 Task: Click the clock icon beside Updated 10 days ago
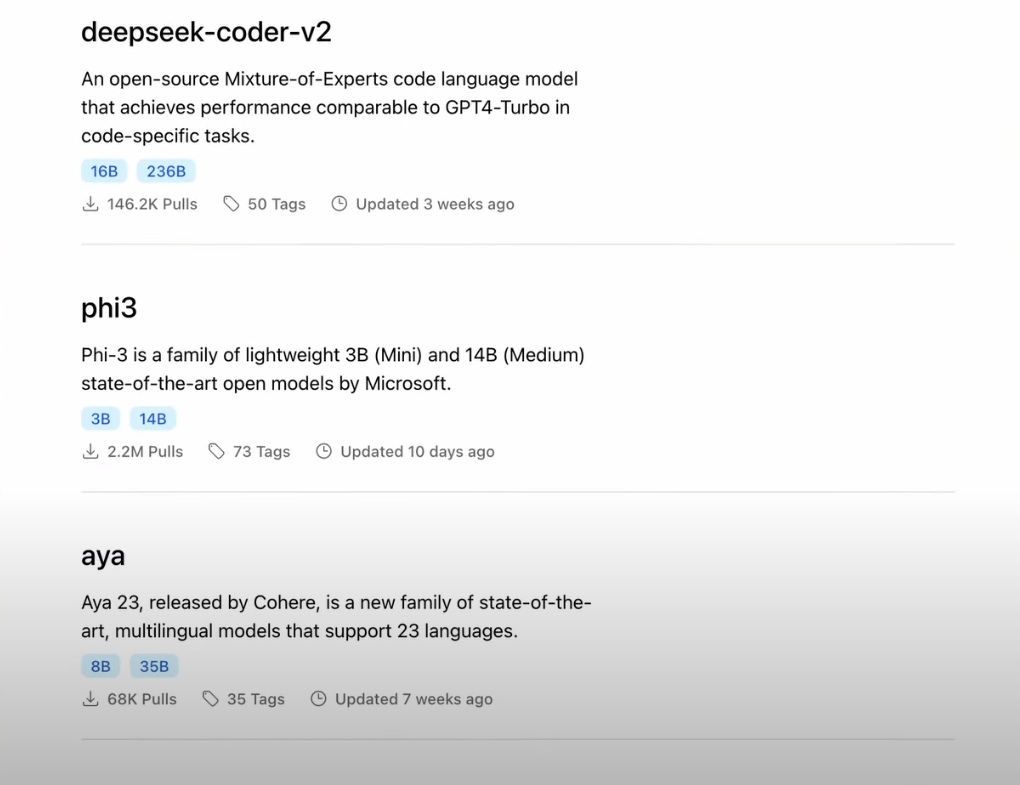(x=324, y=451)
